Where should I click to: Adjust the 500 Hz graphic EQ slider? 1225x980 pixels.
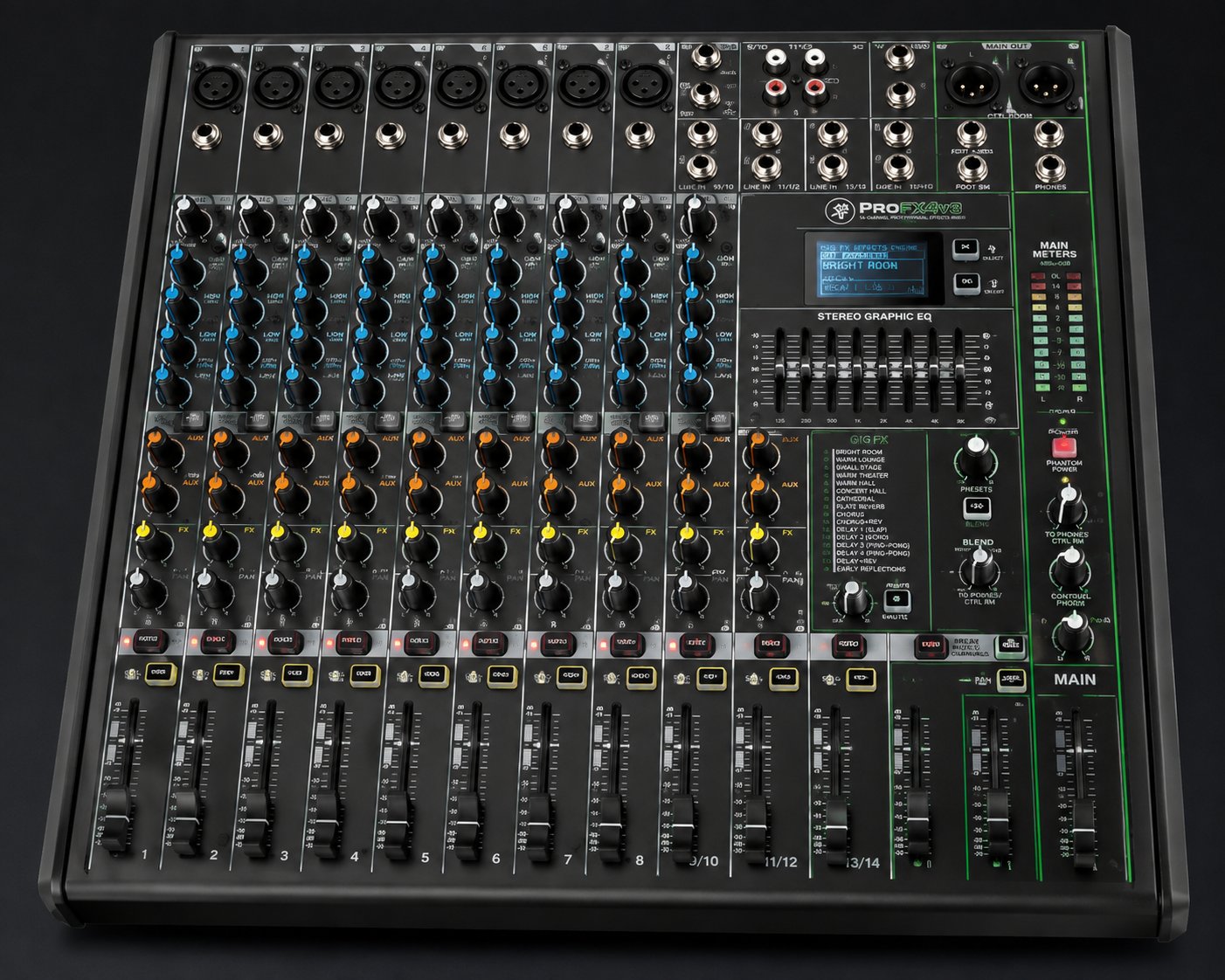click(830, 369)
